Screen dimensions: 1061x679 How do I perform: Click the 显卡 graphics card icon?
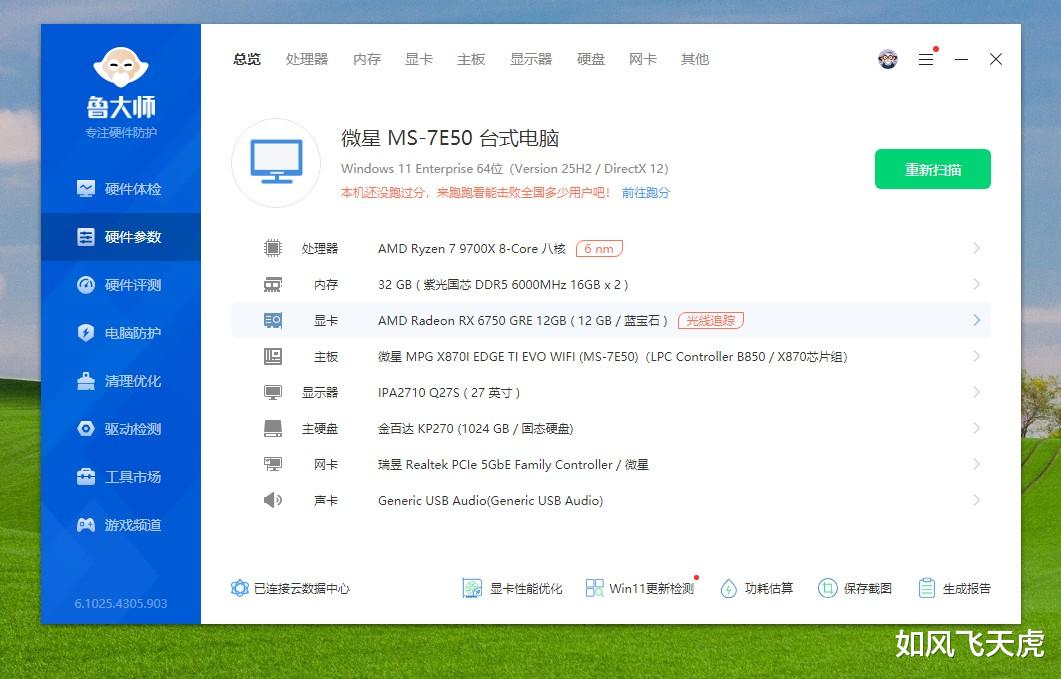(x=273, y=321)
